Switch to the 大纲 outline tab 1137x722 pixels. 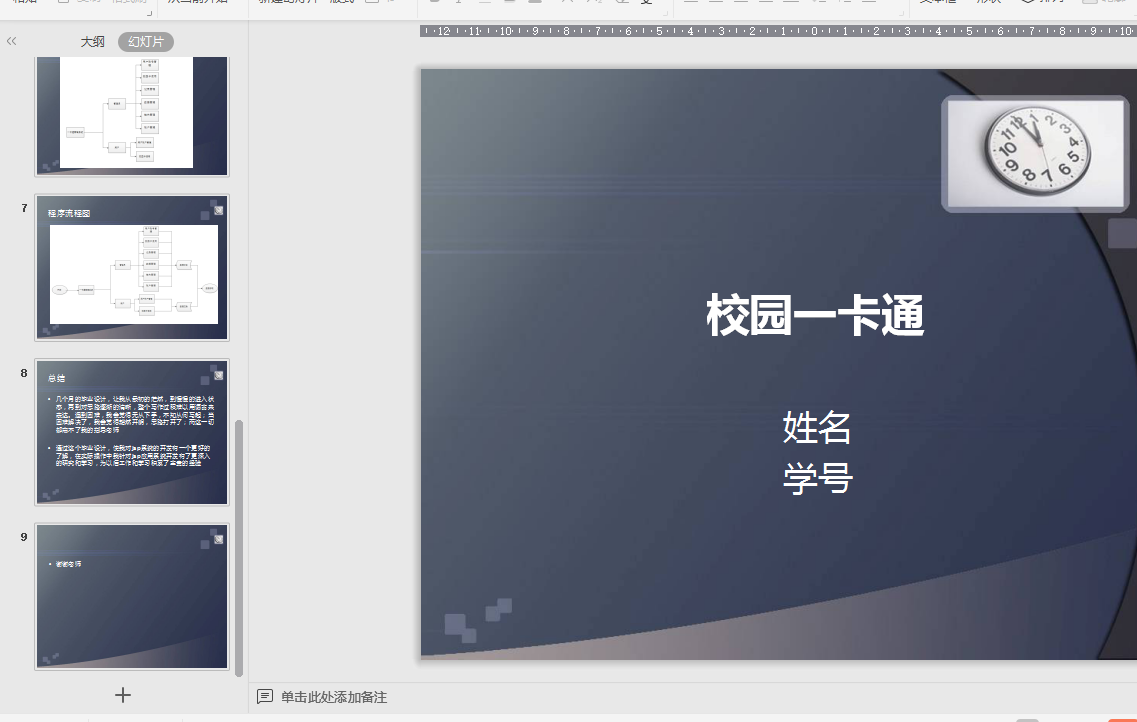pos(92,42)
